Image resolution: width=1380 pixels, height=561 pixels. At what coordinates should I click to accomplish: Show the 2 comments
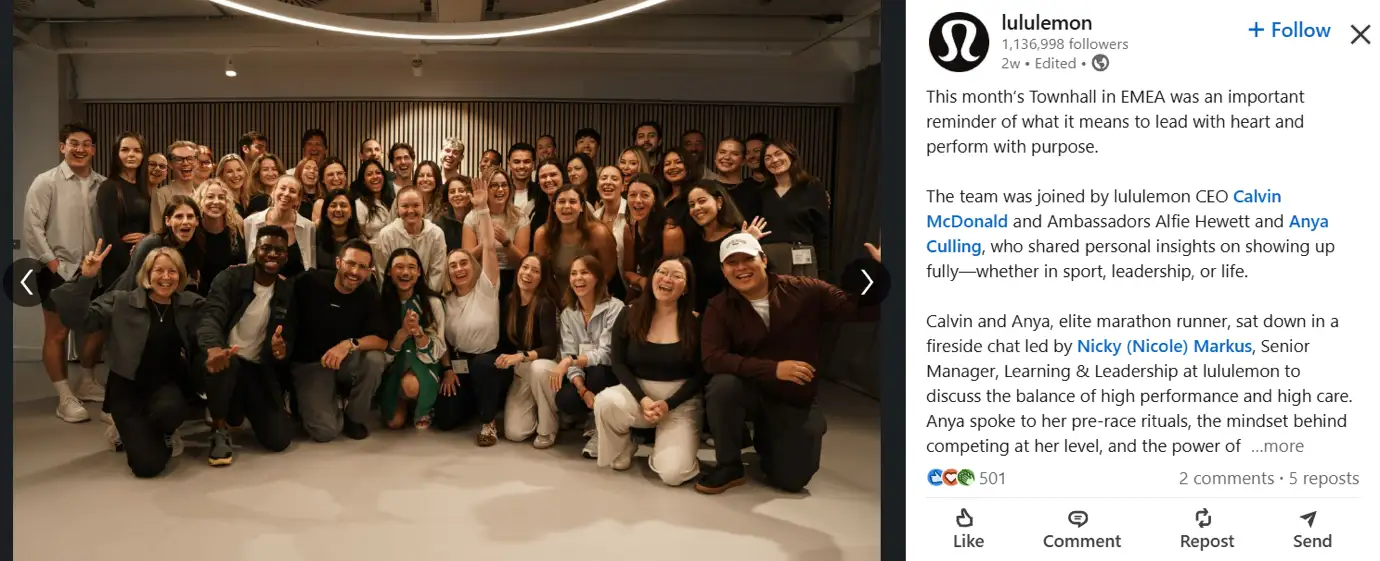point(1226,478)
